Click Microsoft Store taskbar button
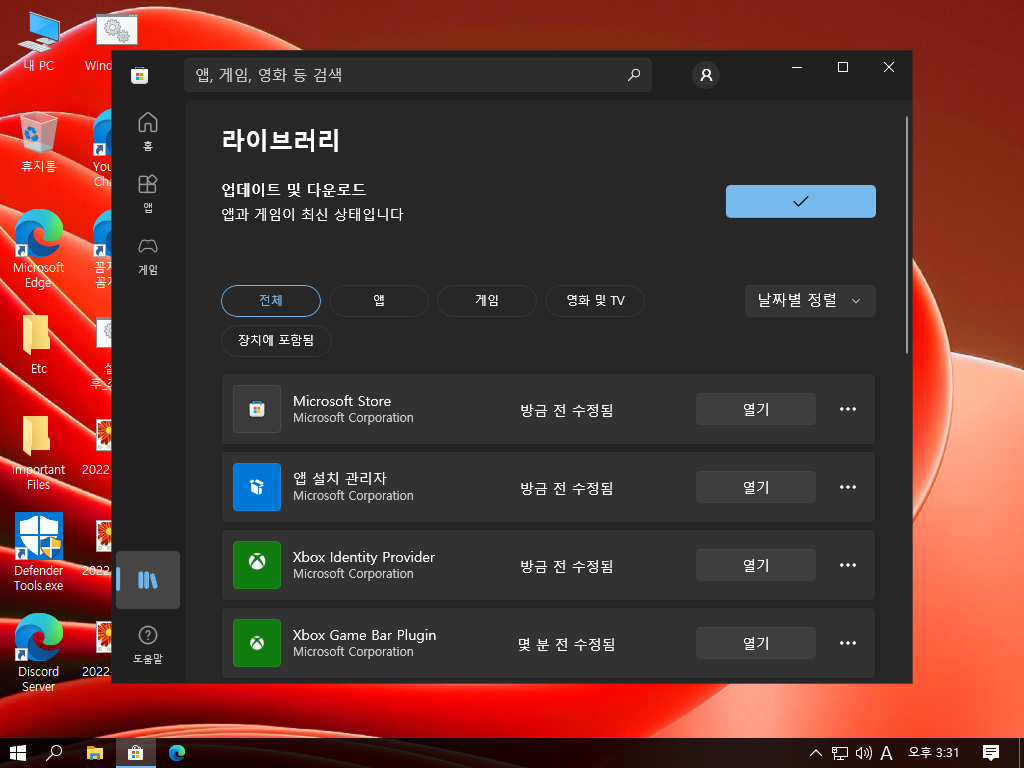This screenshot has height=768, width=1024. pyautogui.click(x=136, y=753)
